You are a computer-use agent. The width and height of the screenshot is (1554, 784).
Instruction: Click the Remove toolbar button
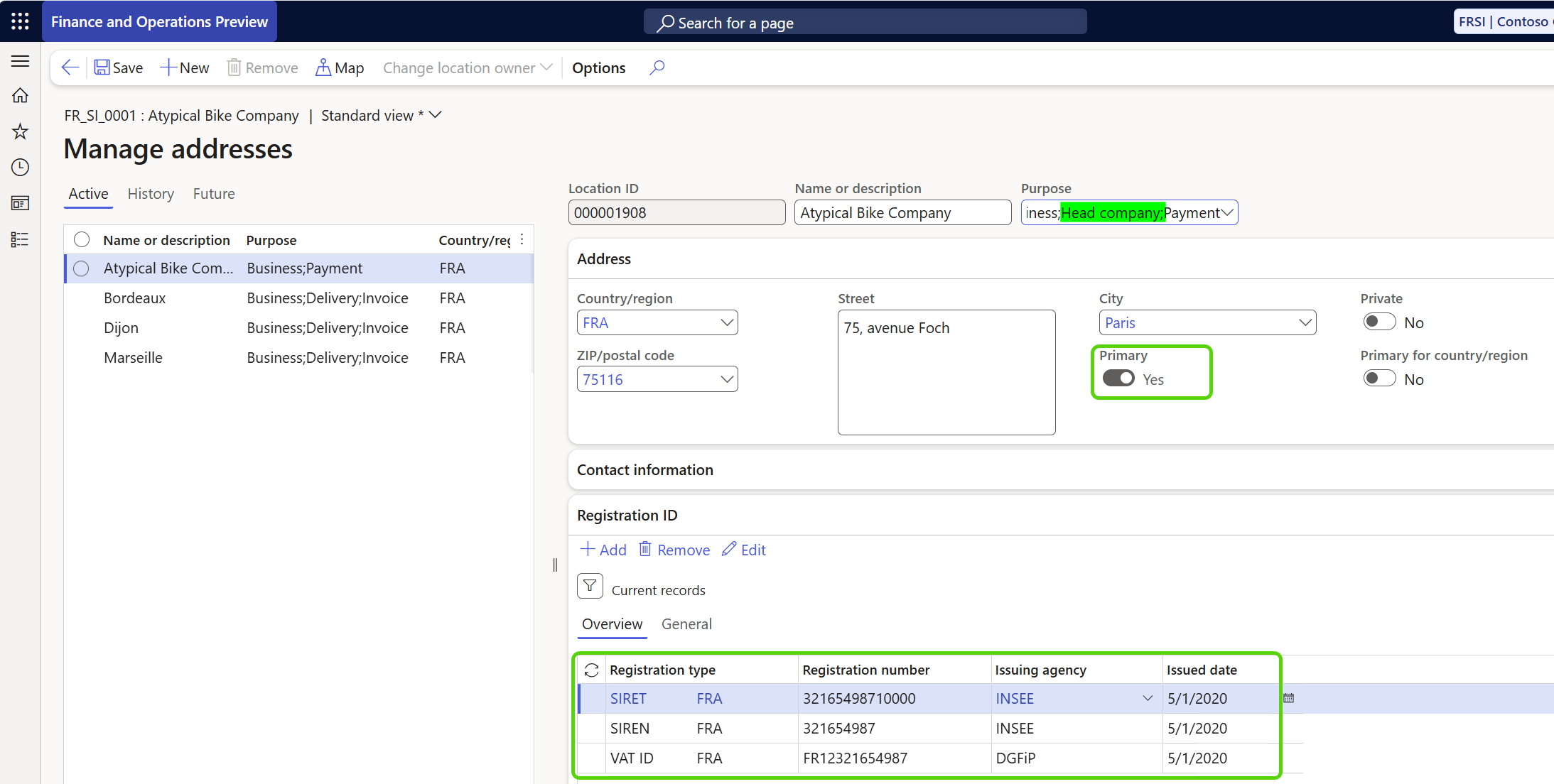coord(262,67)
